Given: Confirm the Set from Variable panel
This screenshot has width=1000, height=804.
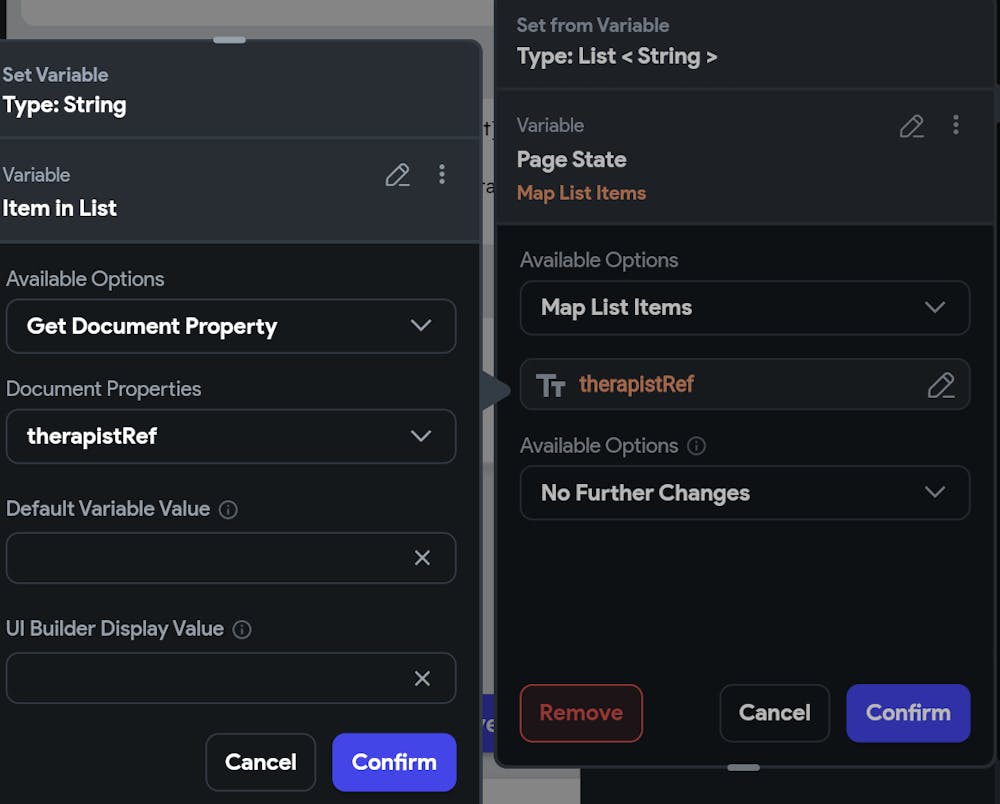Looking at the screenshot, I should coord(908,713).
